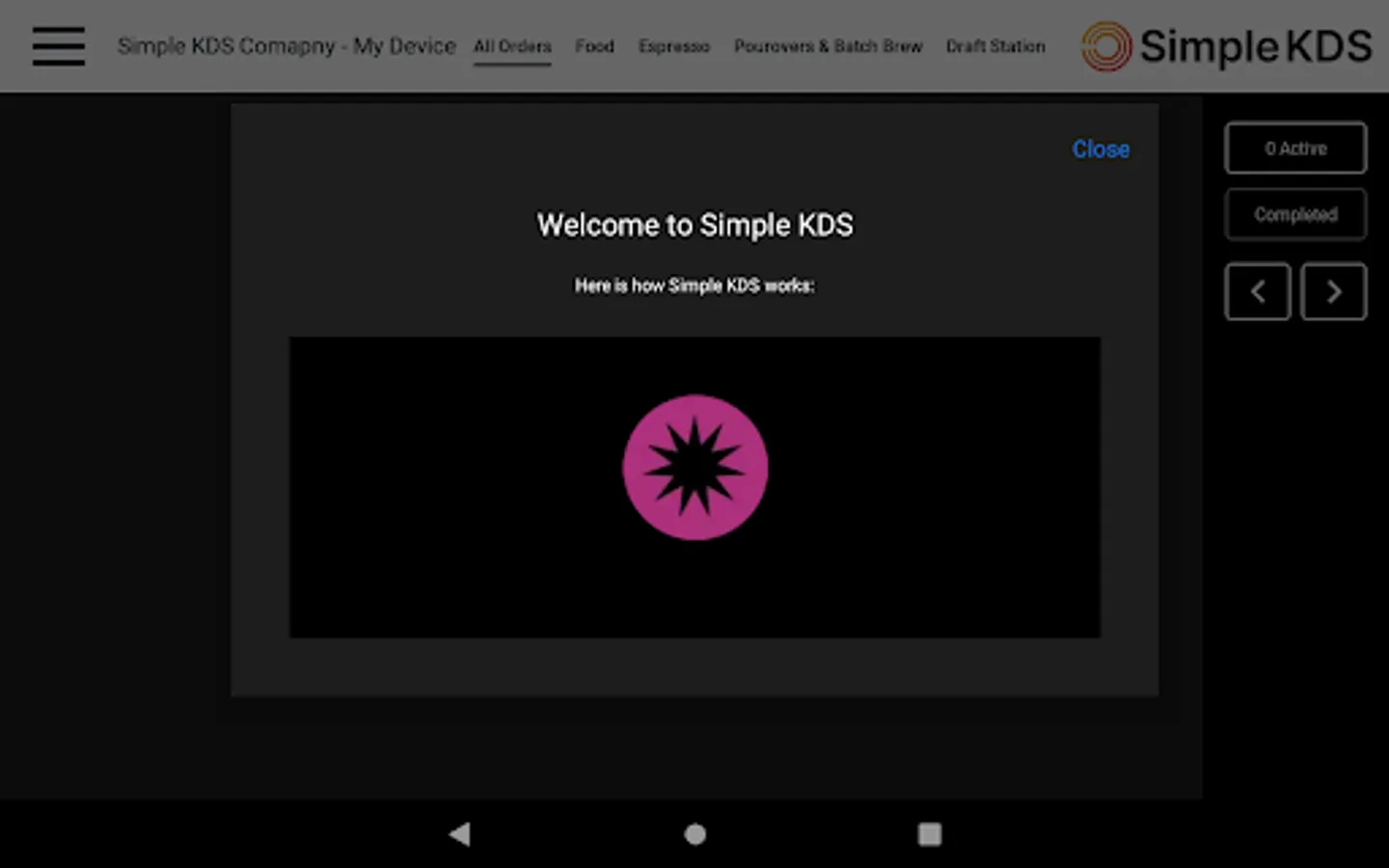1389x868 pixels.
Task: Click 'Here is how Simple KDS works:' text
Action: (x=694, y=285)
